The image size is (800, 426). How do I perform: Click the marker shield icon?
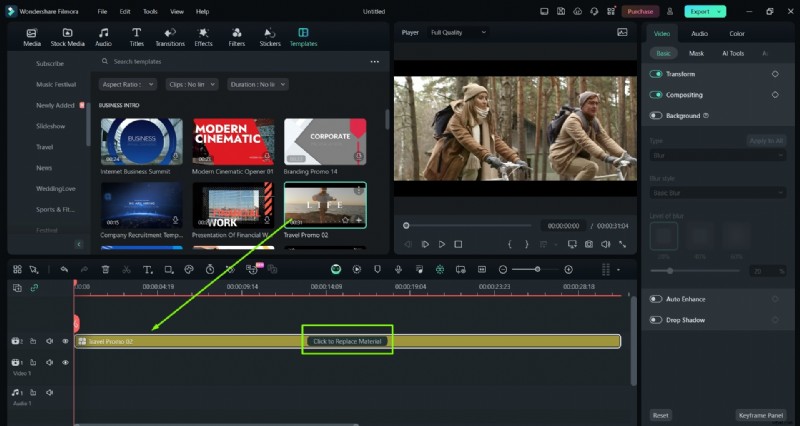(x=378, y=269)
